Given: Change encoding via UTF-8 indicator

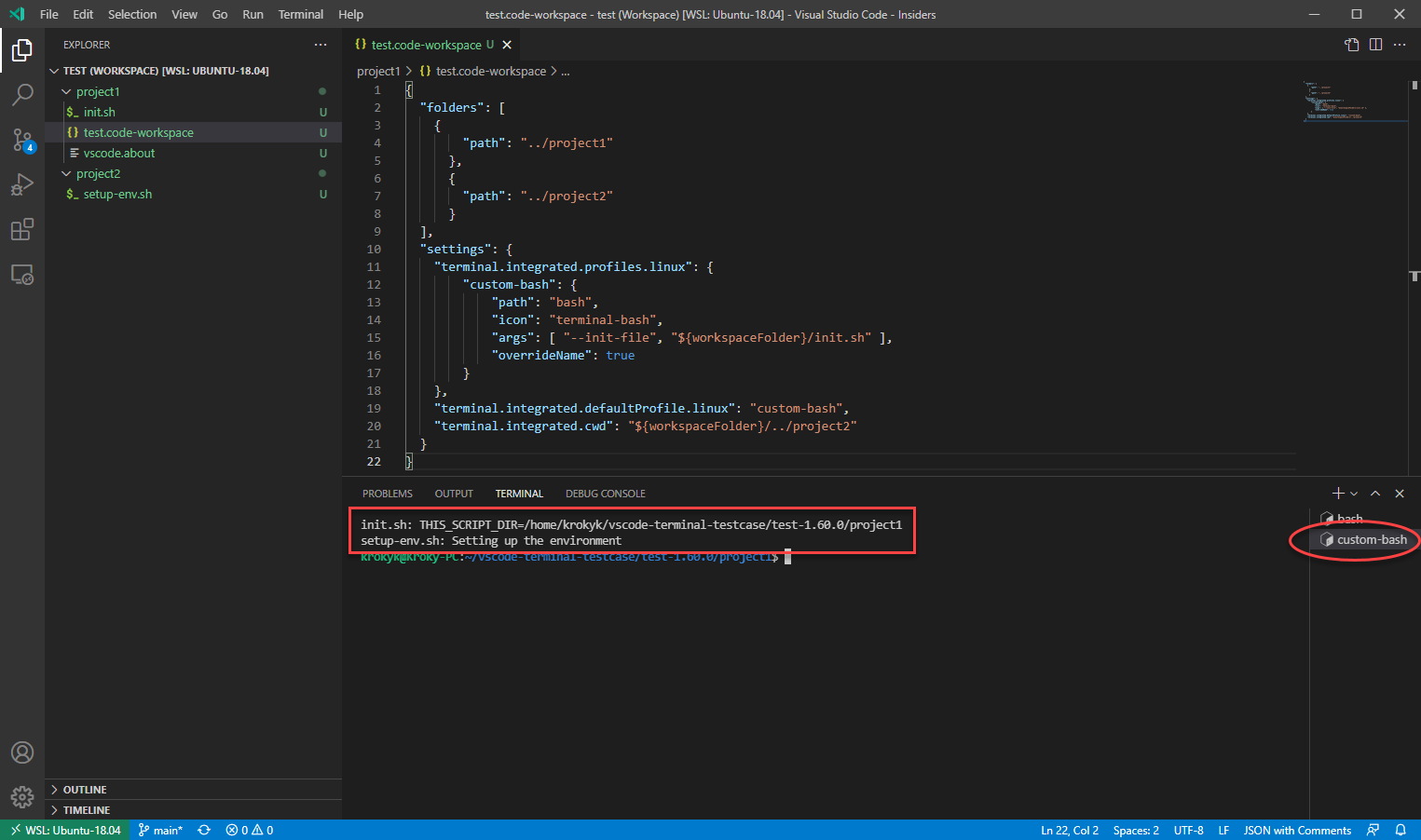Looking at the screenshot, I should click(1188, 830).
